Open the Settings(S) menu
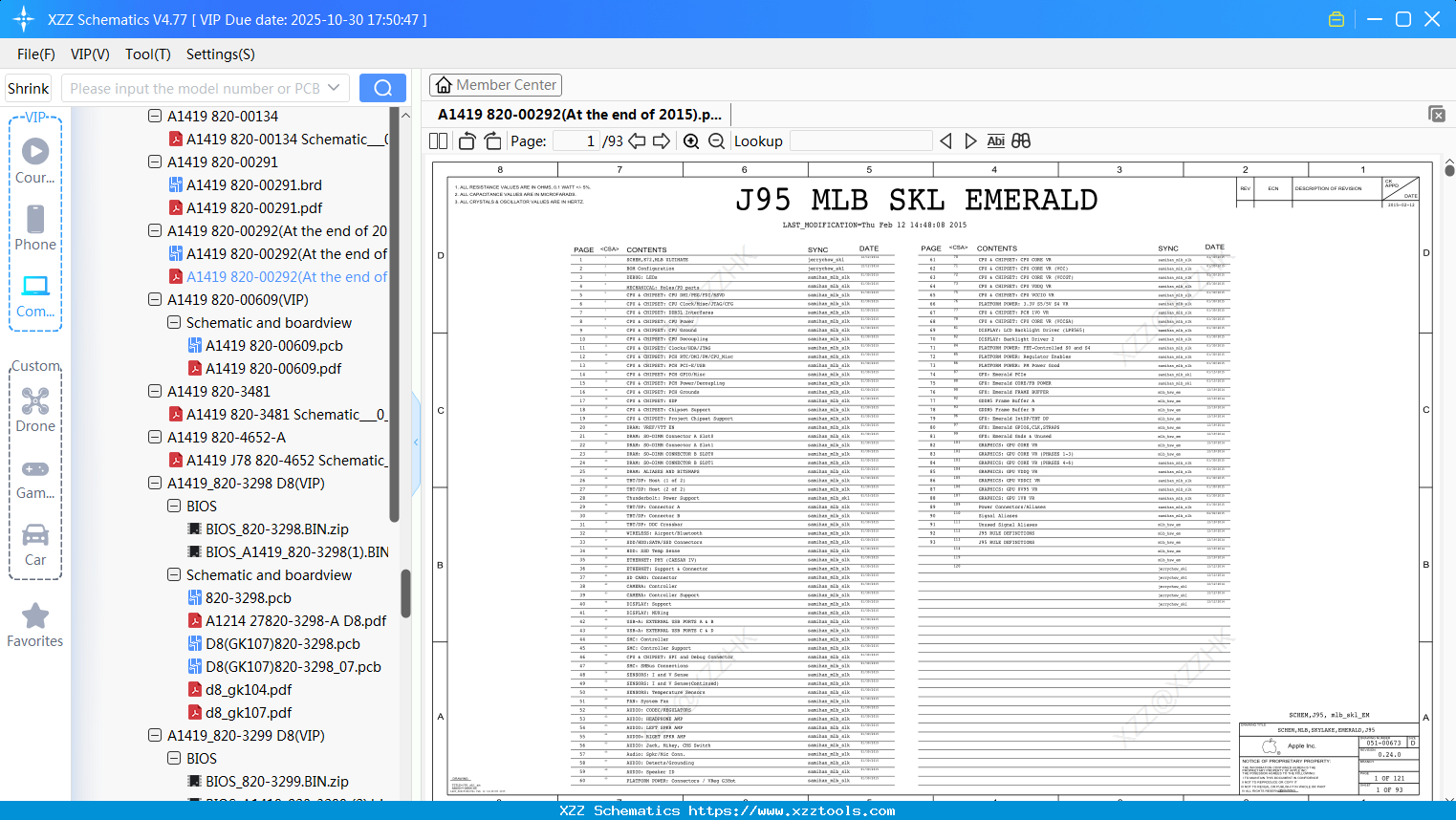This screenshot has width=1456, height=820. [x=221, y=54]
